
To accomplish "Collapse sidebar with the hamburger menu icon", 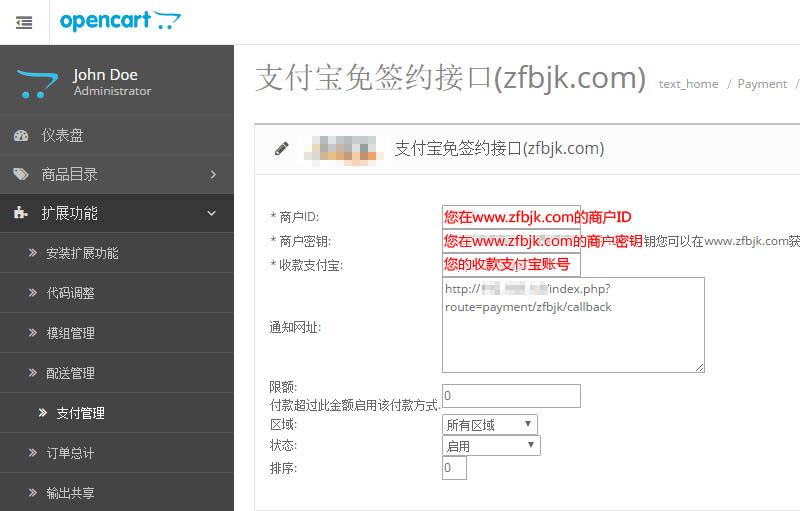I will click(24, 22).
